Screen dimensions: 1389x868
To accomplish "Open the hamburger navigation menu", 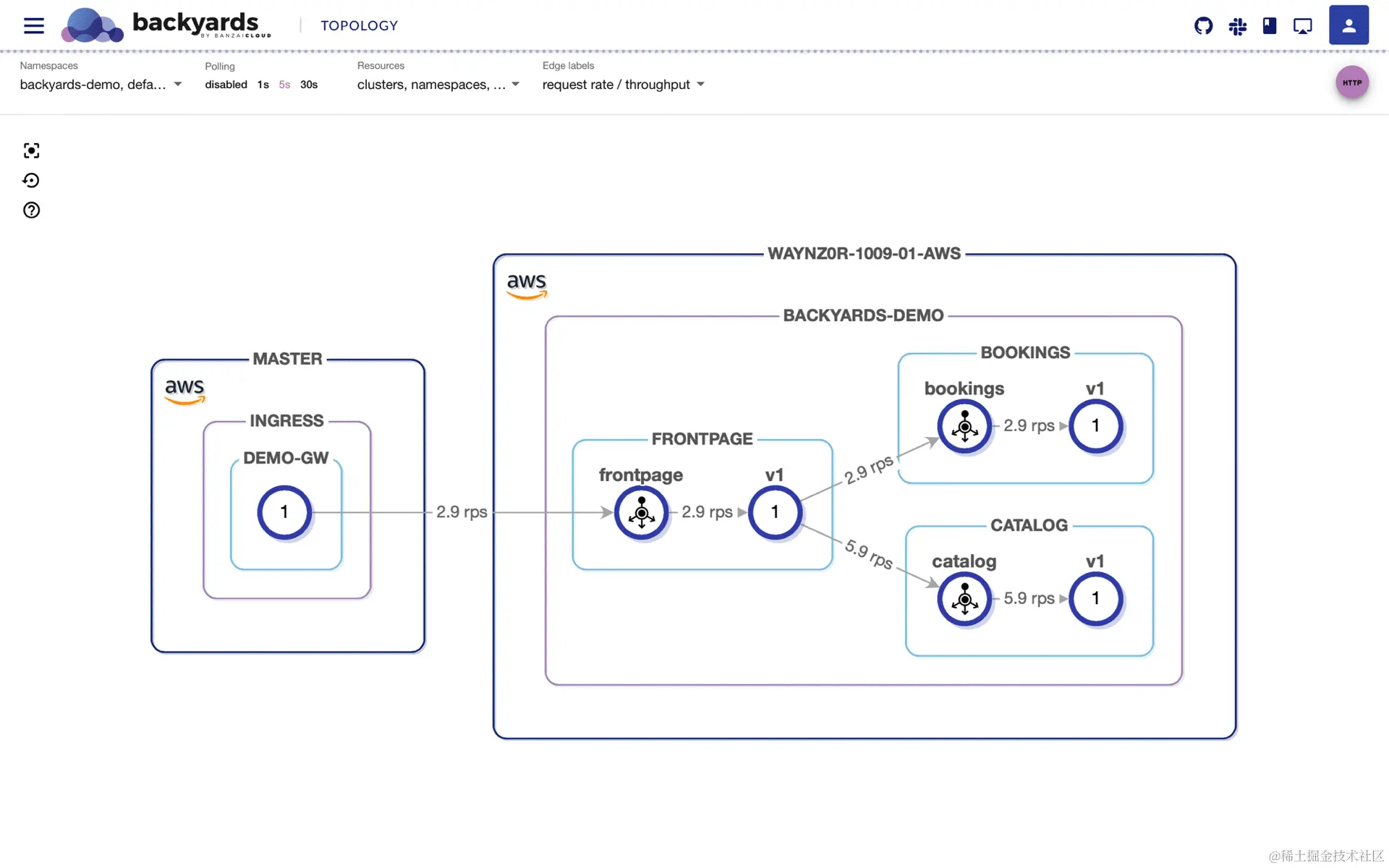I will tap(33, 26).
